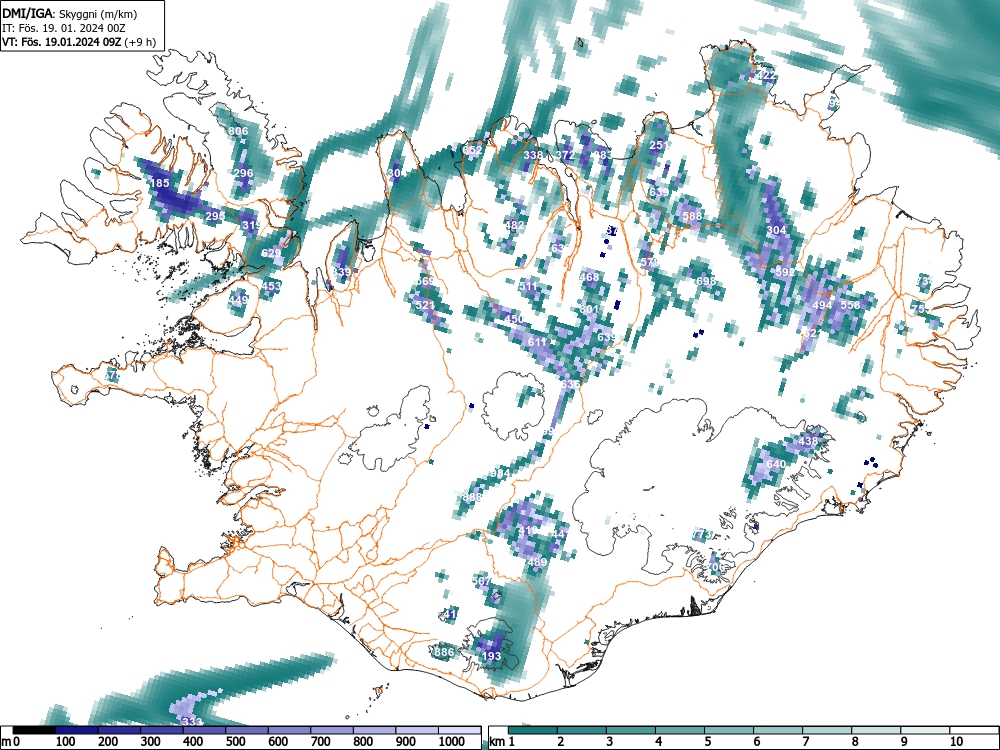Image resolution: width=1000 pixels, height=750 pixels.
Task: Click the number 569 on the map
Action: tap(425, 281)
